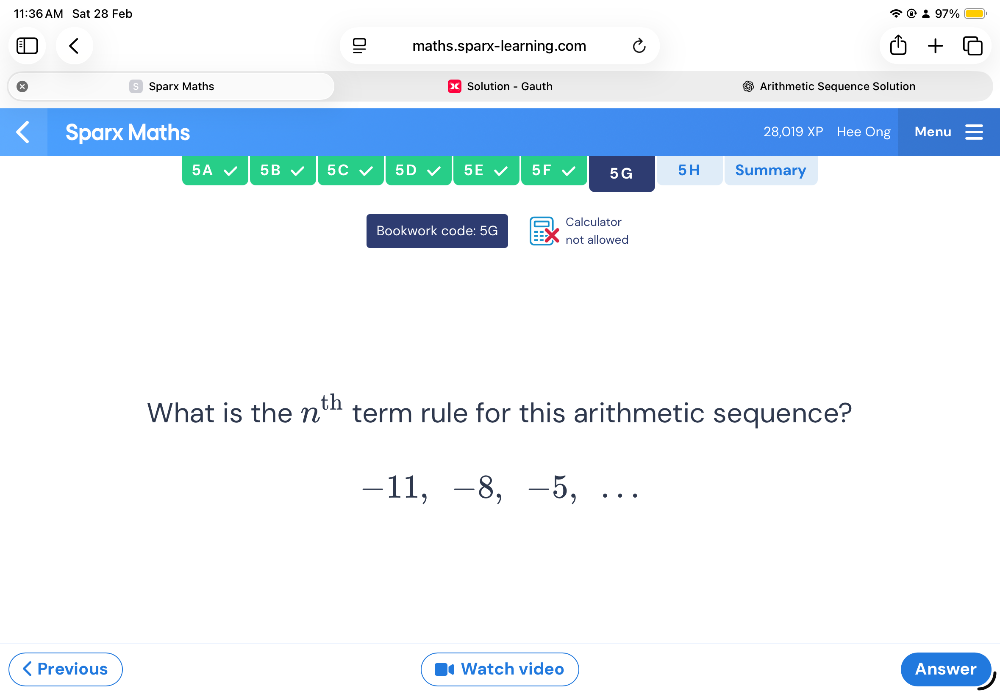Screen dimensions: 1000x694
Task: Add a new tab with the plus icon
Action: (x=935, y=46)
